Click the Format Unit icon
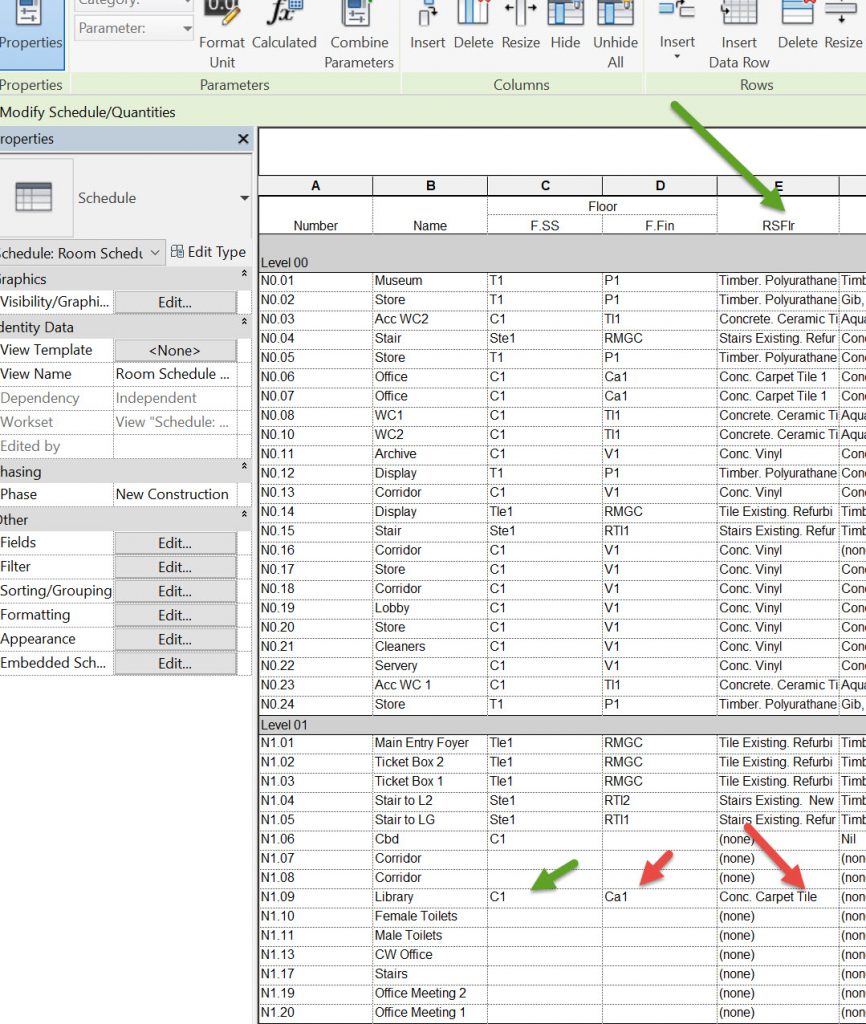The height and width of the screenshot is (1024, 866). (x=221, y=14)
